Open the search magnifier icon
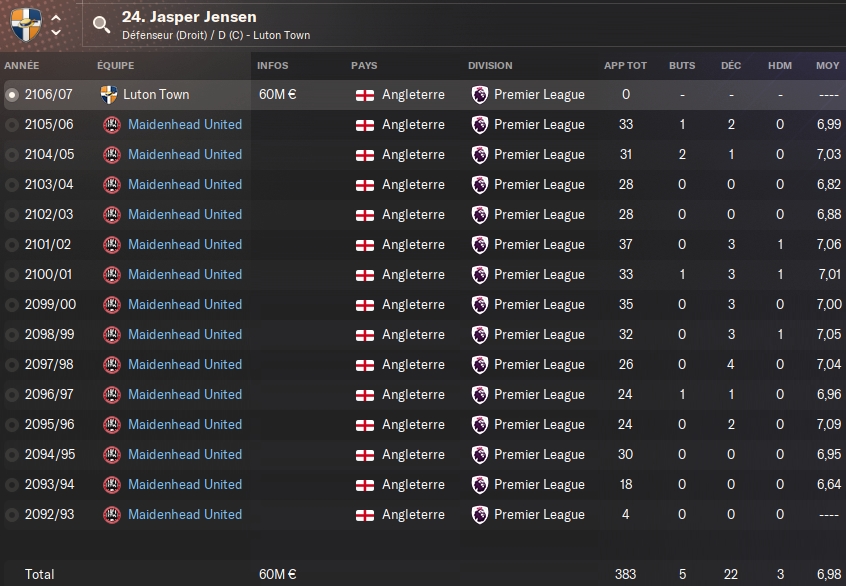 101,24
